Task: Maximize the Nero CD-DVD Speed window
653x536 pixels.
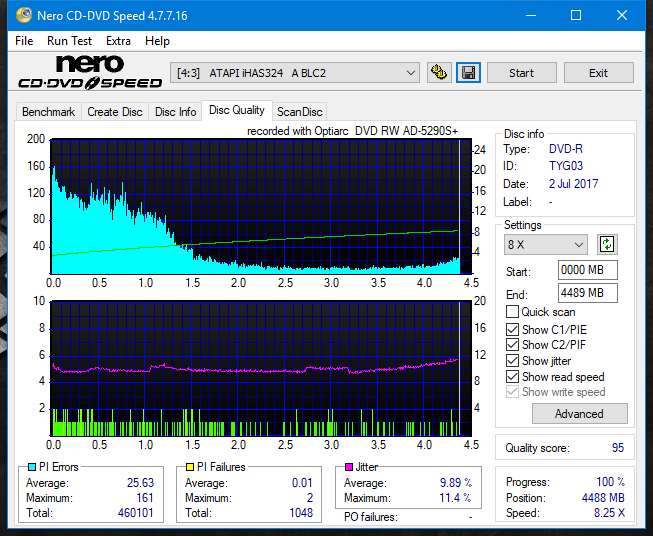Action: [x=576, y=15]
